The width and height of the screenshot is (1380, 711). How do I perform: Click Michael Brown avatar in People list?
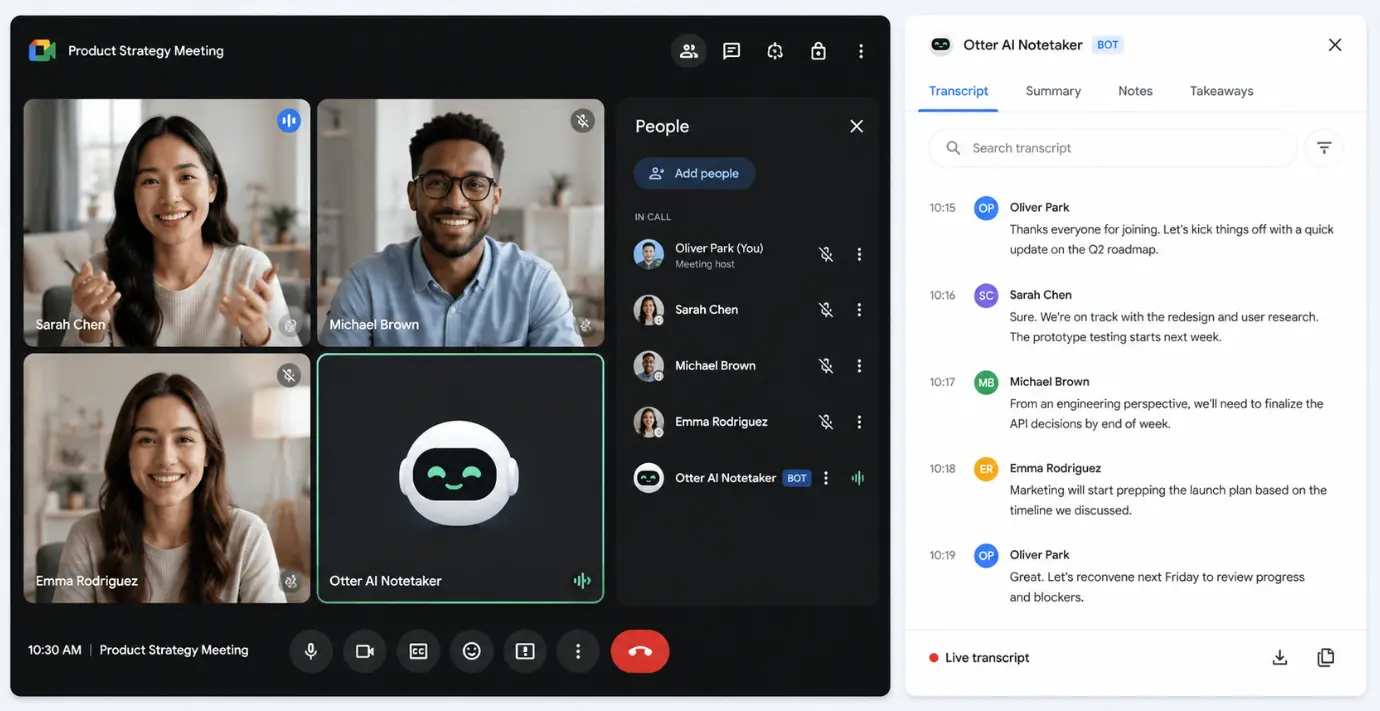(x=649, y=366)
